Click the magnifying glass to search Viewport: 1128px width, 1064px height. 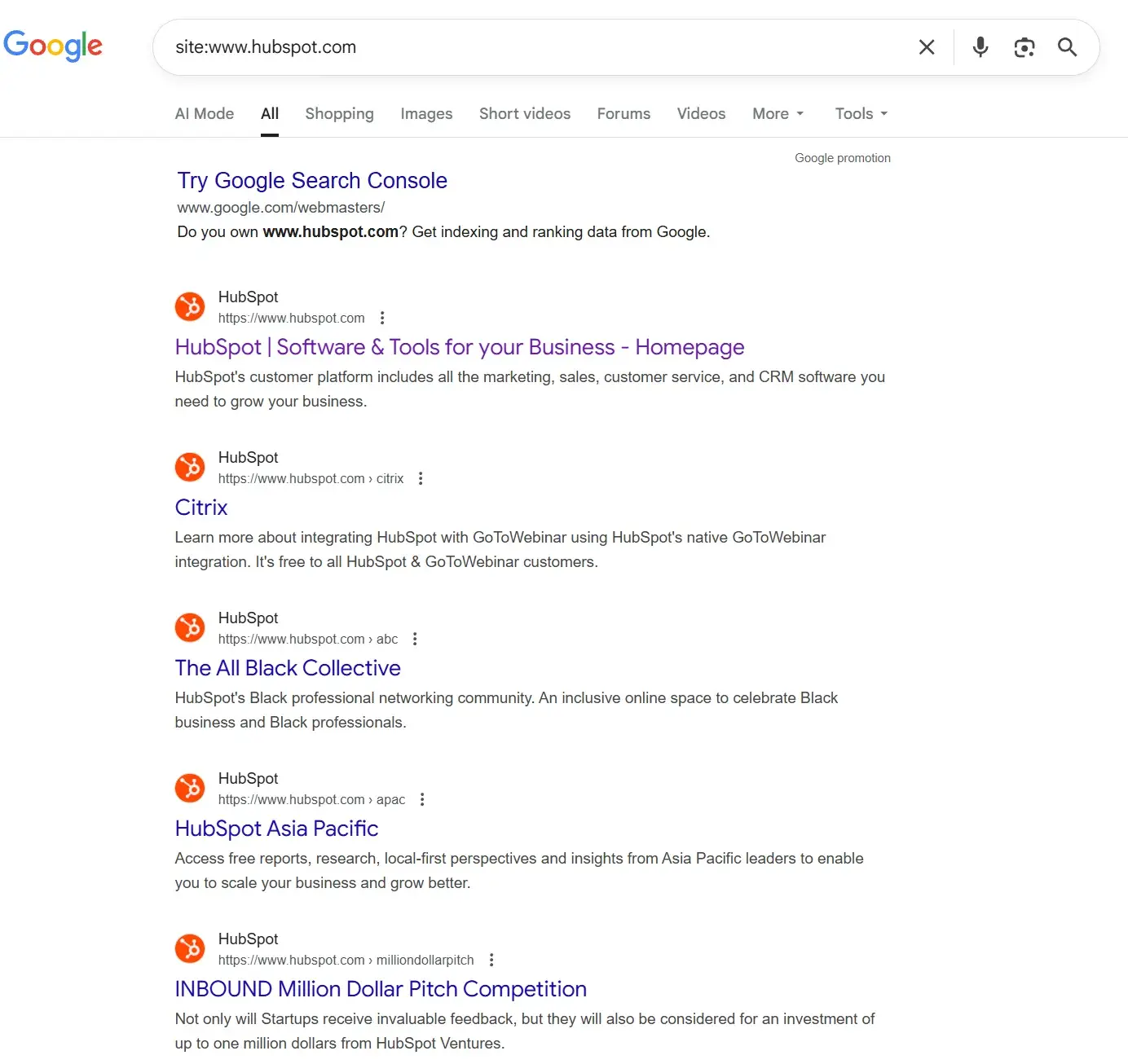[x=1068, y=47]
